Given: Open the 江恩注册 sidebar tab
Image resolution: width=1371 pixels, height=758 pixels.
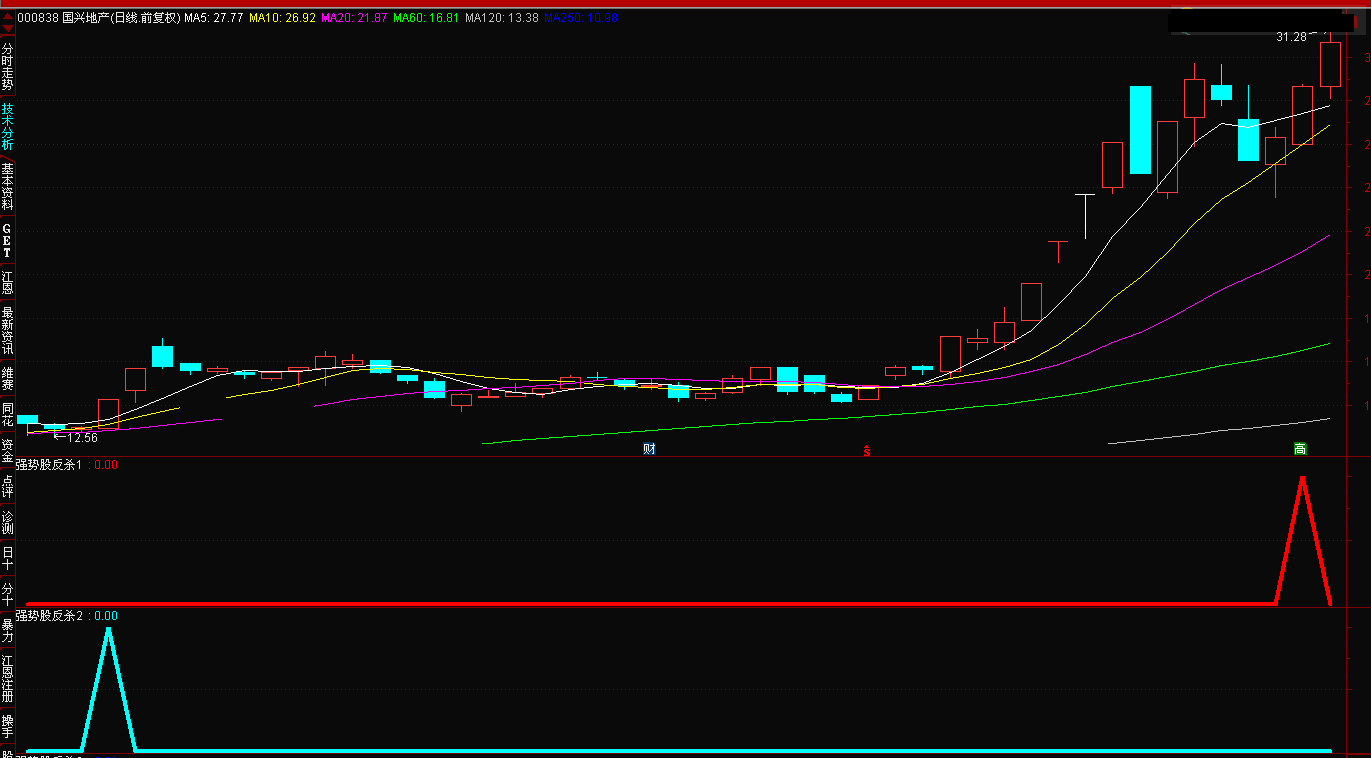Looking at the screenshot, I should click(x=8, y=679).
